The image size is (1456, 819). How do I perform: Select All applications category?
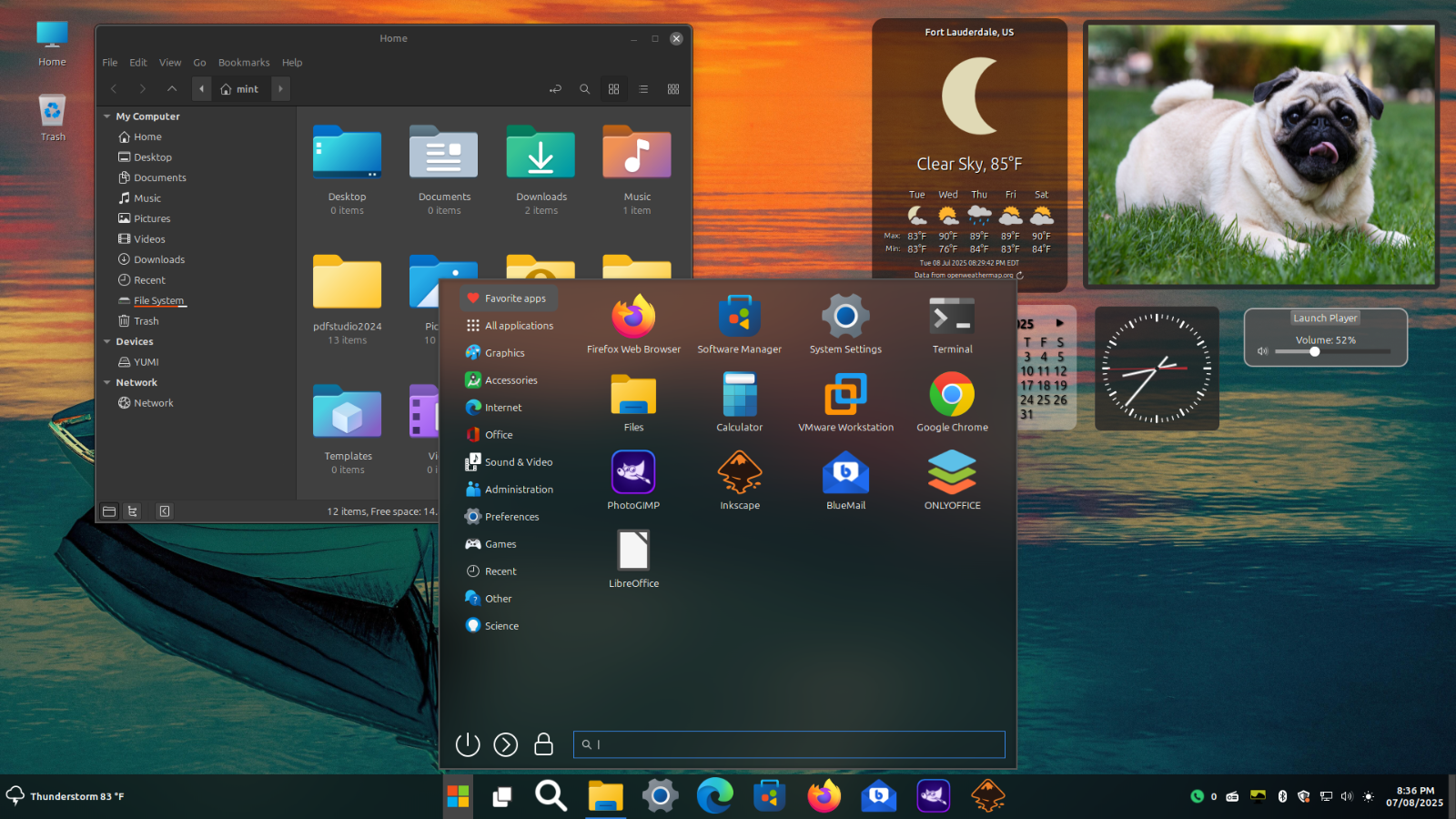coord(510,326)
